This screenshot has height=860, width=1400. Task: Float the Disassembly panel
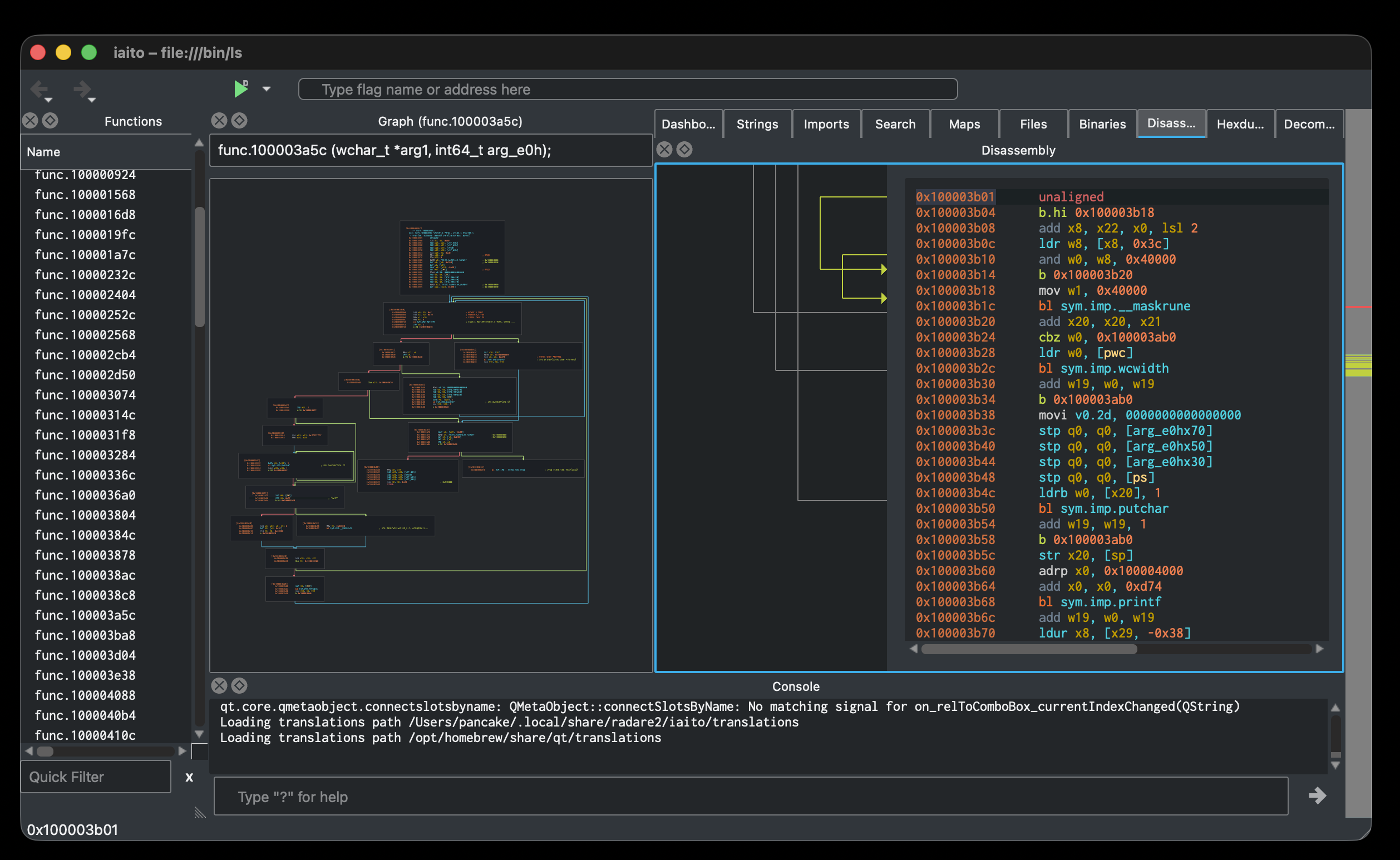(684, 150)
